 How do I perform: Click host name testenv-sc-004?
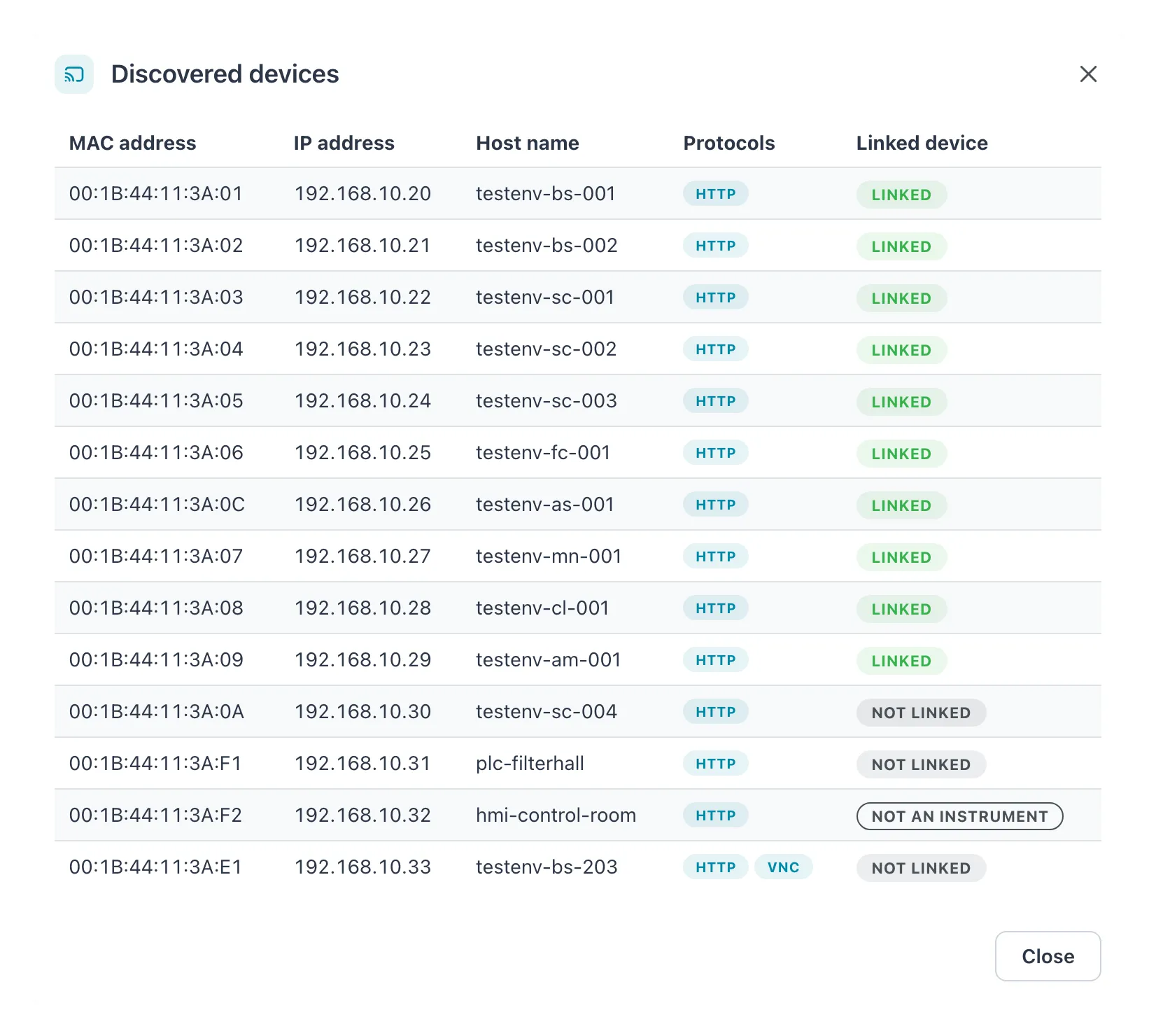547,711
